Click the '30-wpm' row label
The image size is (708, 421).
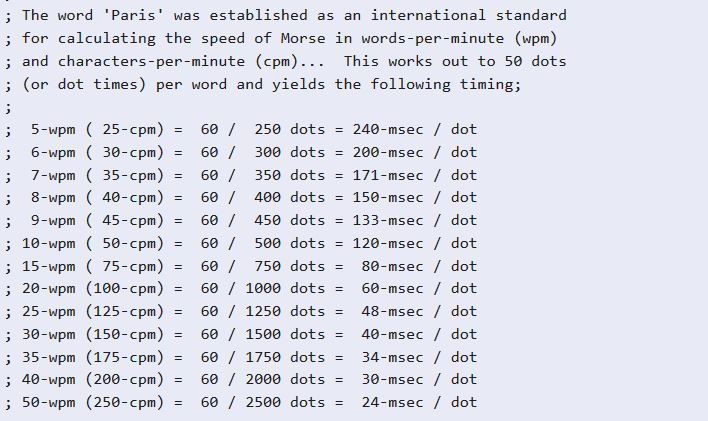click(x=48, y=335)
